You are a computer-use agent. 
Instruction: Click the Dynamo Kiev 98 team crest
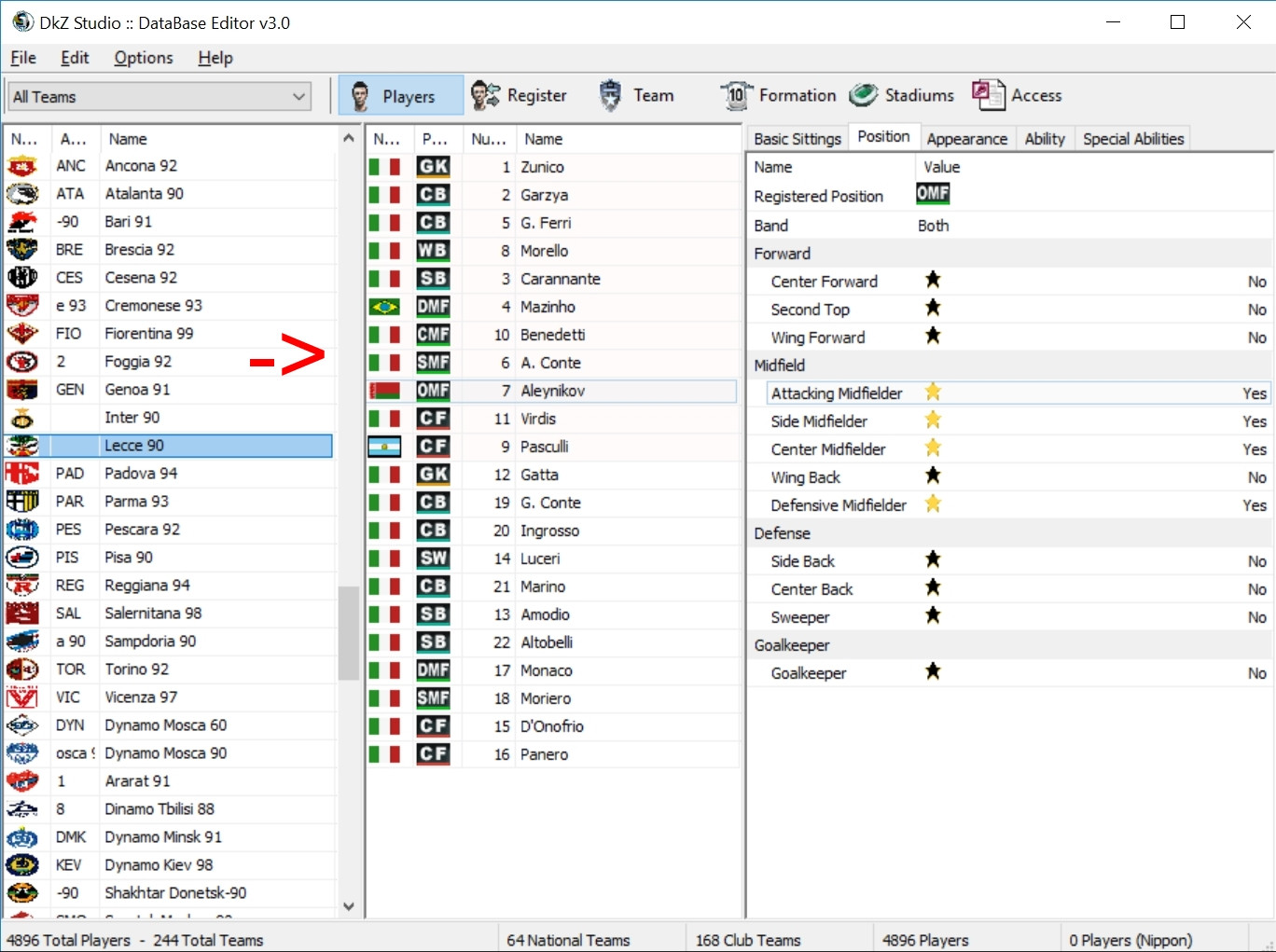coord(22,865)
